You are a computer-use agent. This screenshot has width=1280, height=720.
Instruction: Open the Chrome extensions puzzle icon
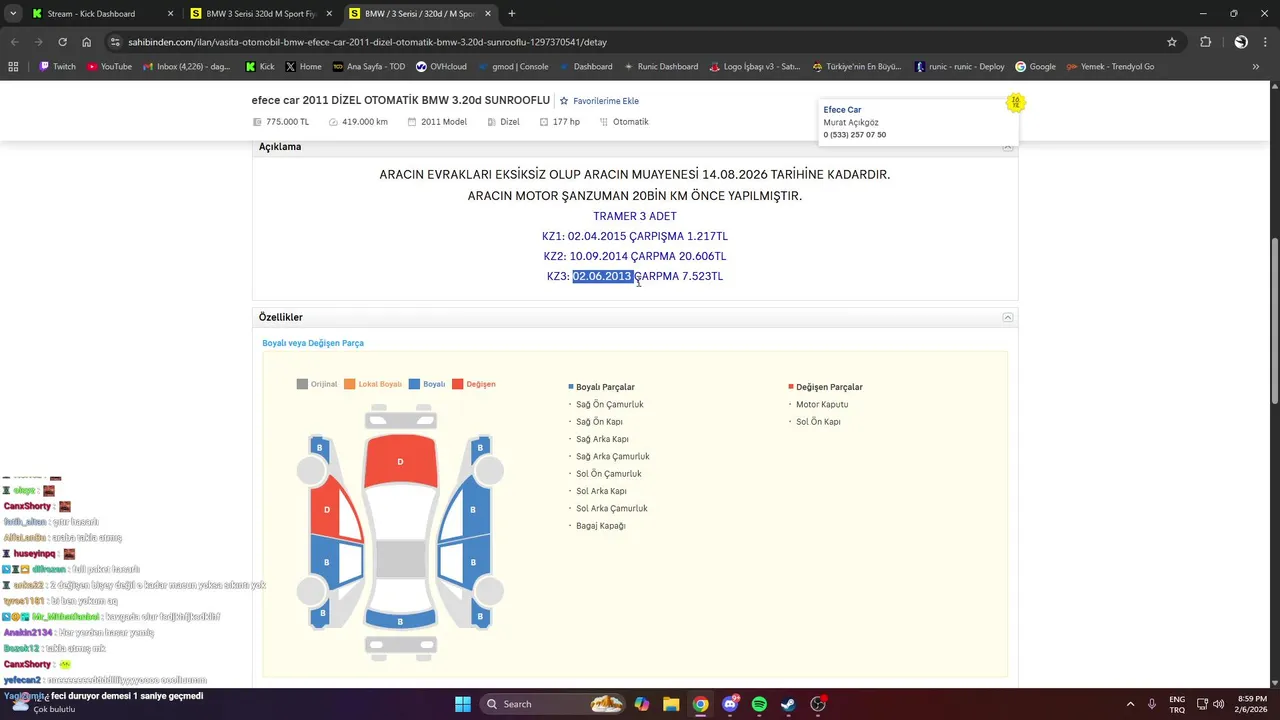1205,42
